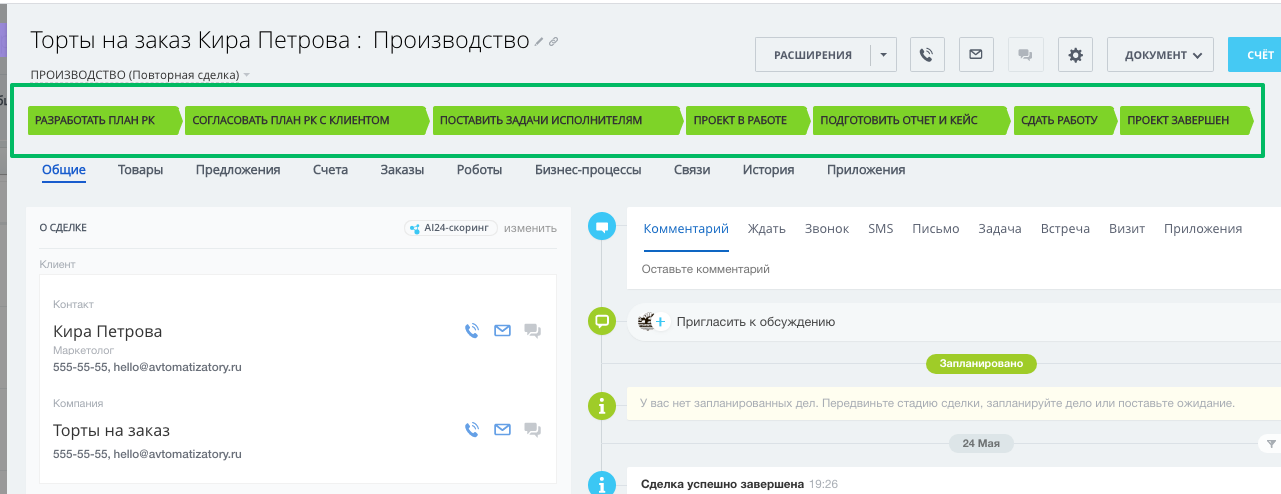
Task: Select the Задача activity tab
Action: pyautogui.click(x=999, y=229)
